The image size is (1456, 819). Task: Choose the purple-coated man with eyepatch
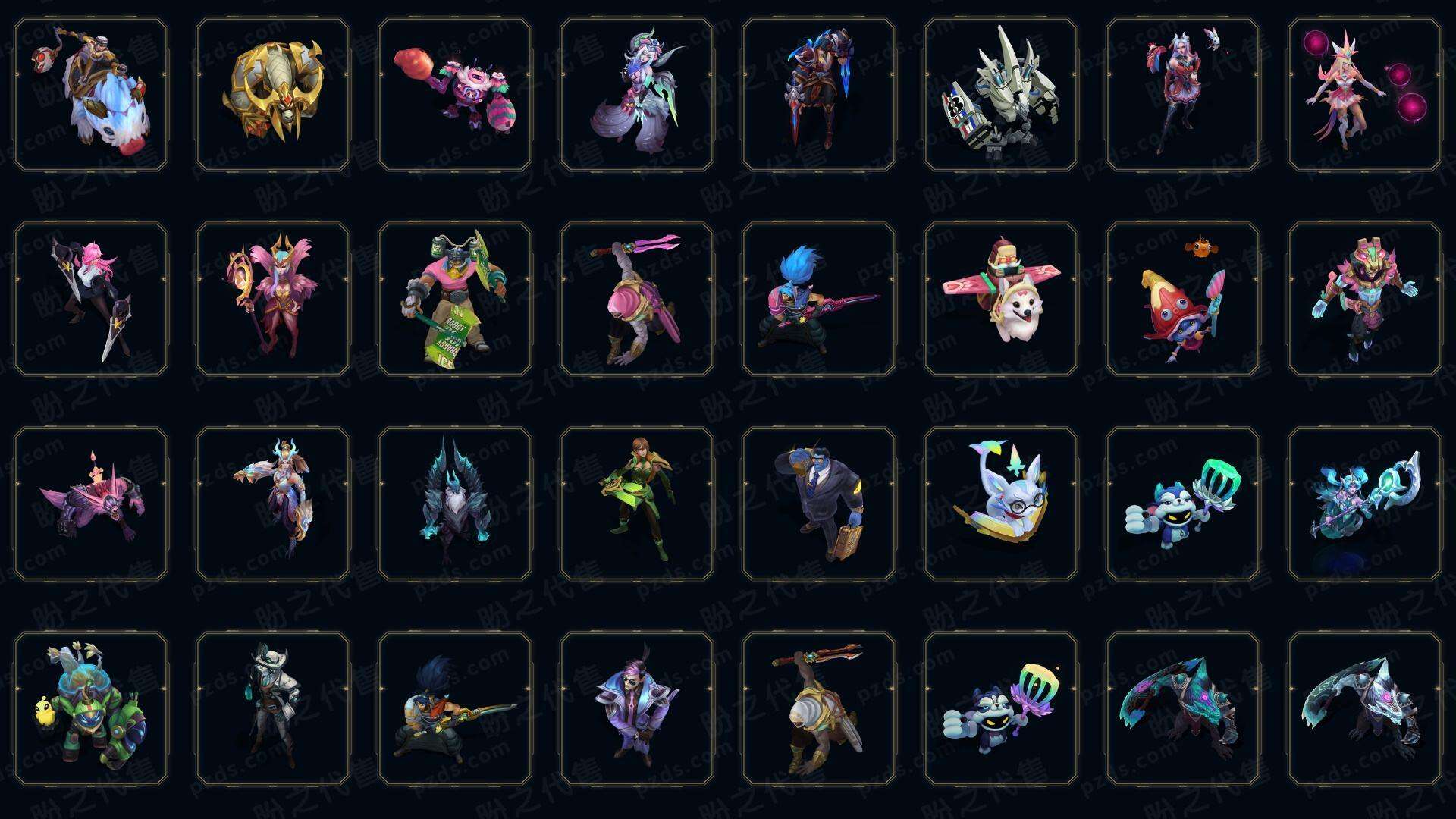coord(637,708)
